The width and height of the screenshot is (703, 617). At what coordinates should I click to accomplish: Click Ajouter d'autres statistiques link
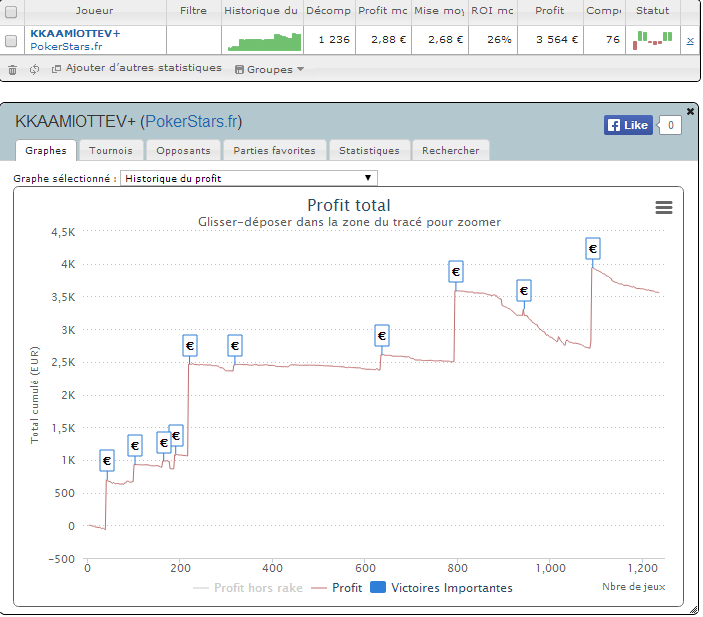tap(137, 68)
